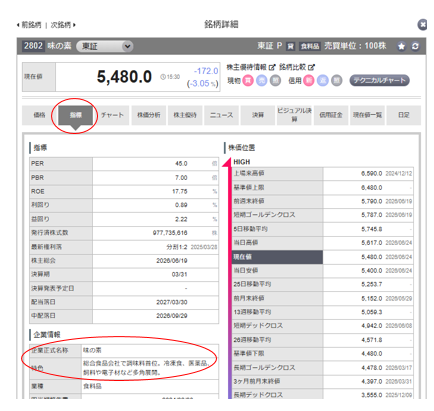Open the 決算 tab
Image resolution: width=434 pixels, height=411 pixels.
[258, 115]
